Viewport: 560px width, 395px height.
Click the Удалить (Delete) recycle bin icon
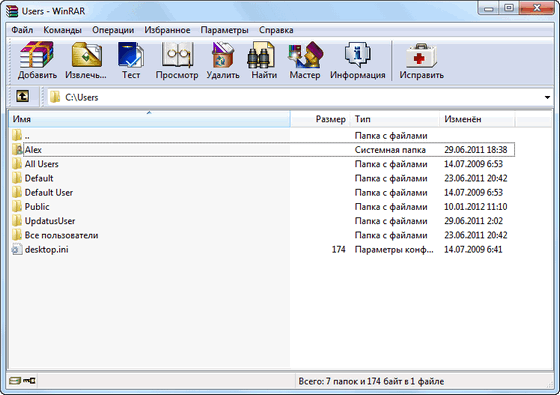(222, 55)
